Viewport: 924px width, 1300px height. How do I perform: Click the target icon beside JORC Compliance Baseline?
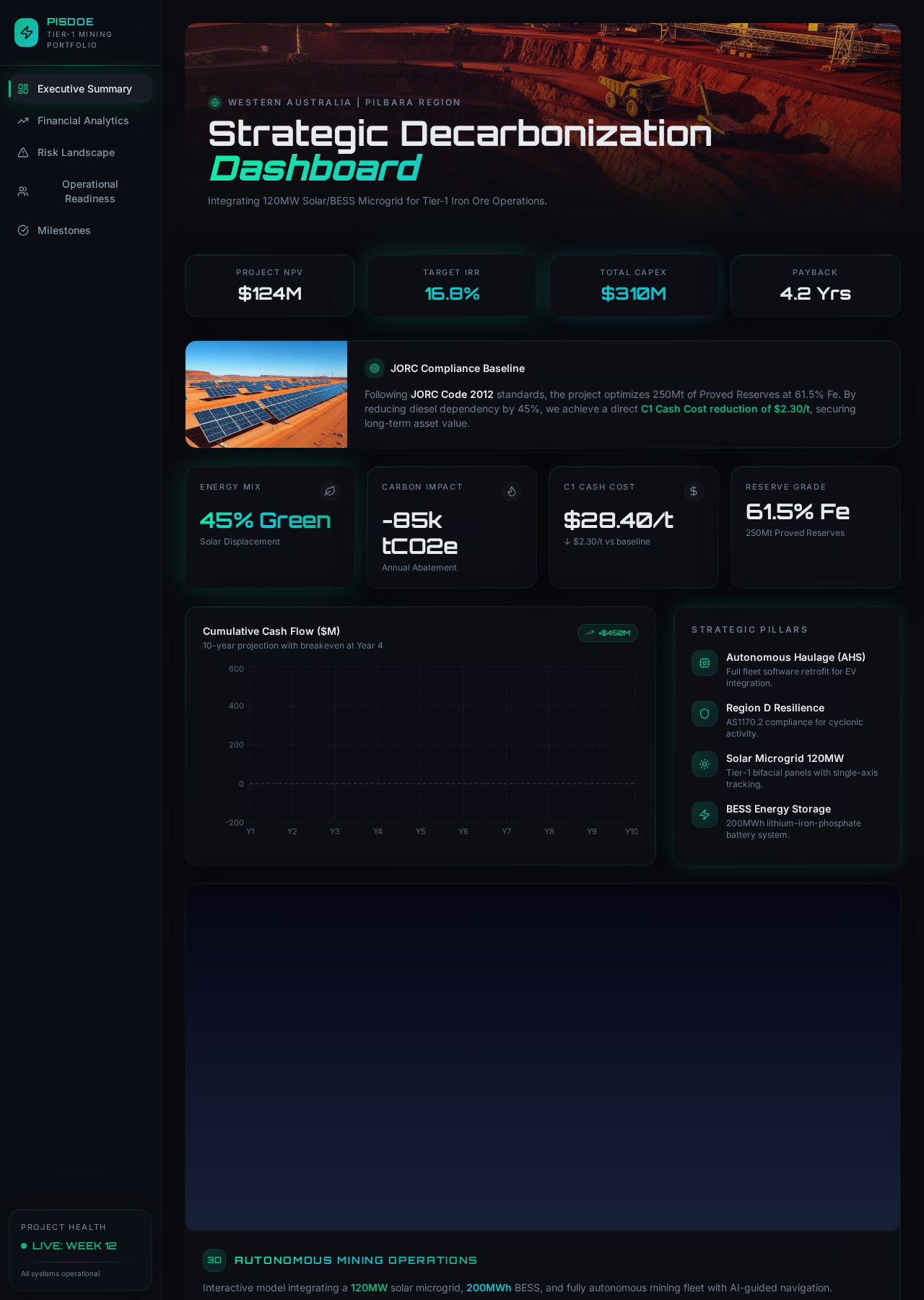click(x=375, y=368)
